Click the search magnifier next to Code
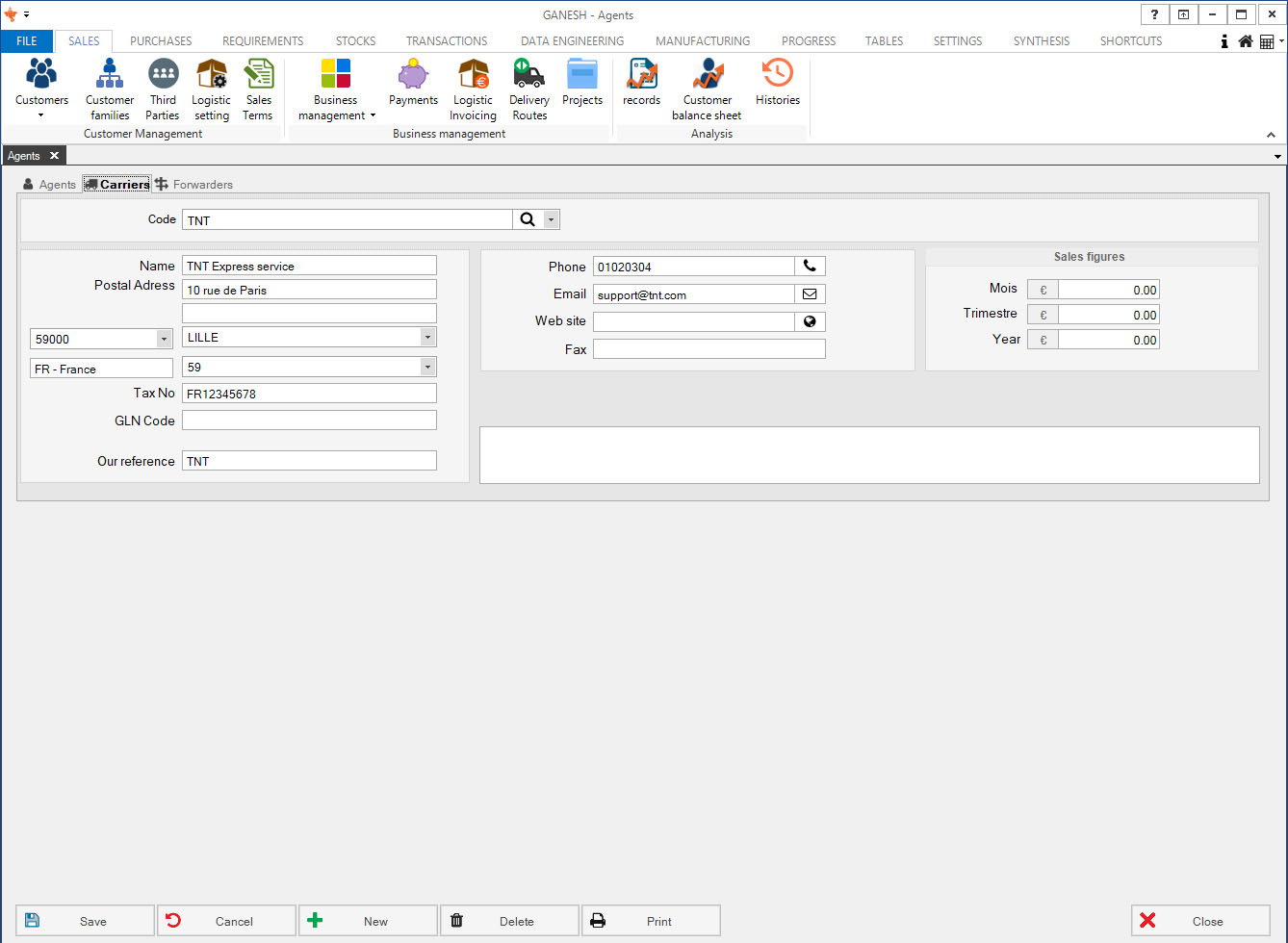This screenshot has width=1288, height=943. pos(527,219)
